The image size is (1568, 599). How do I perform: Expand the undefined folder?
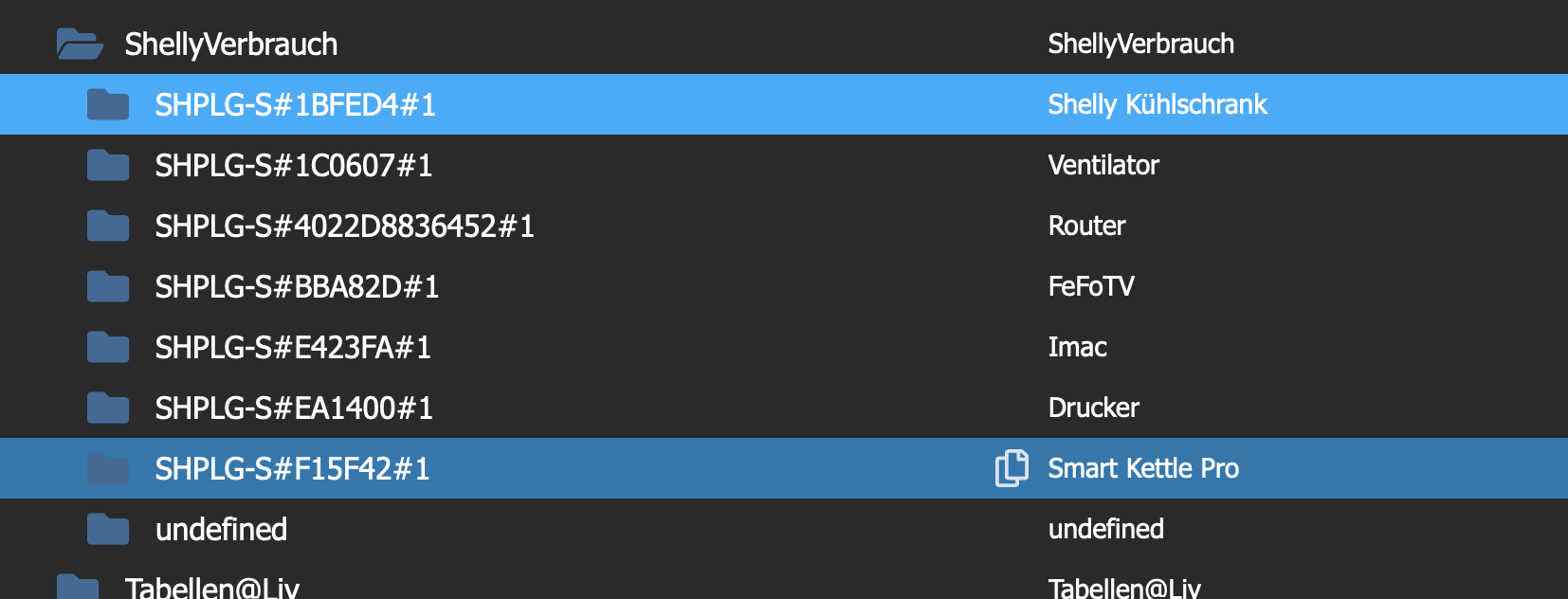(x=108, y=529)
